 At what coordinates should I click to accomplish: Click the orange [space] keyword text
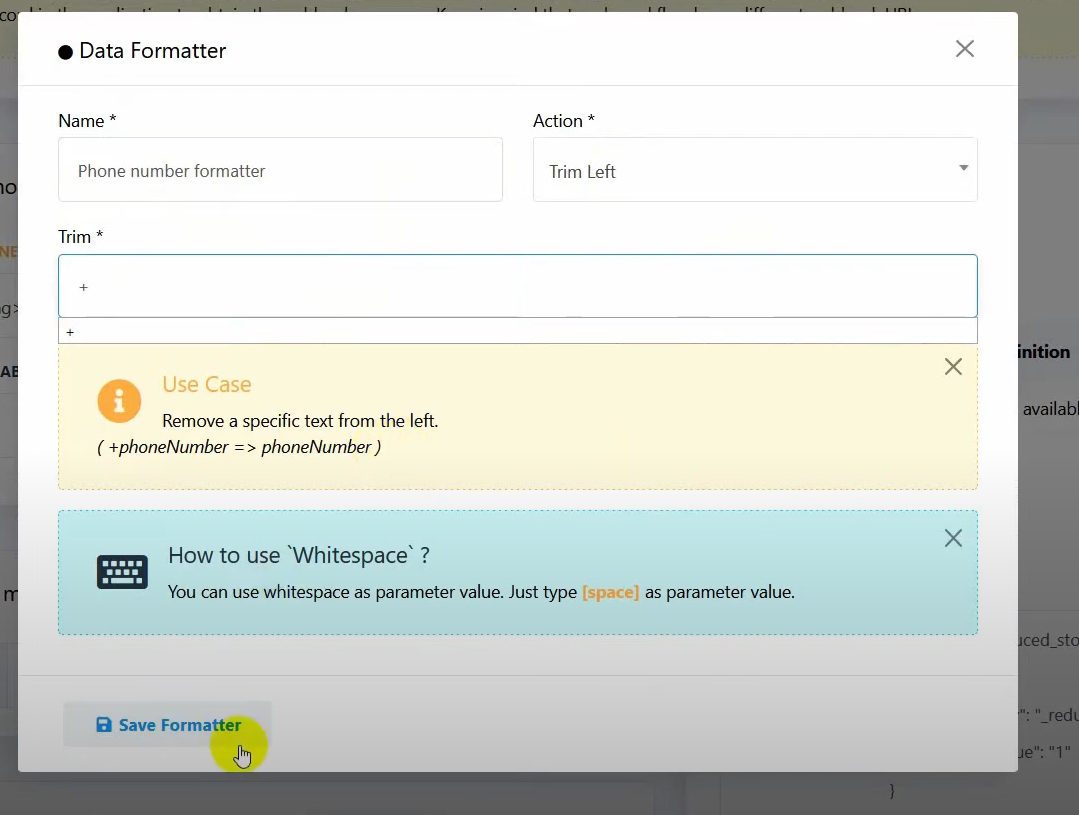click(x=610, y=592)
